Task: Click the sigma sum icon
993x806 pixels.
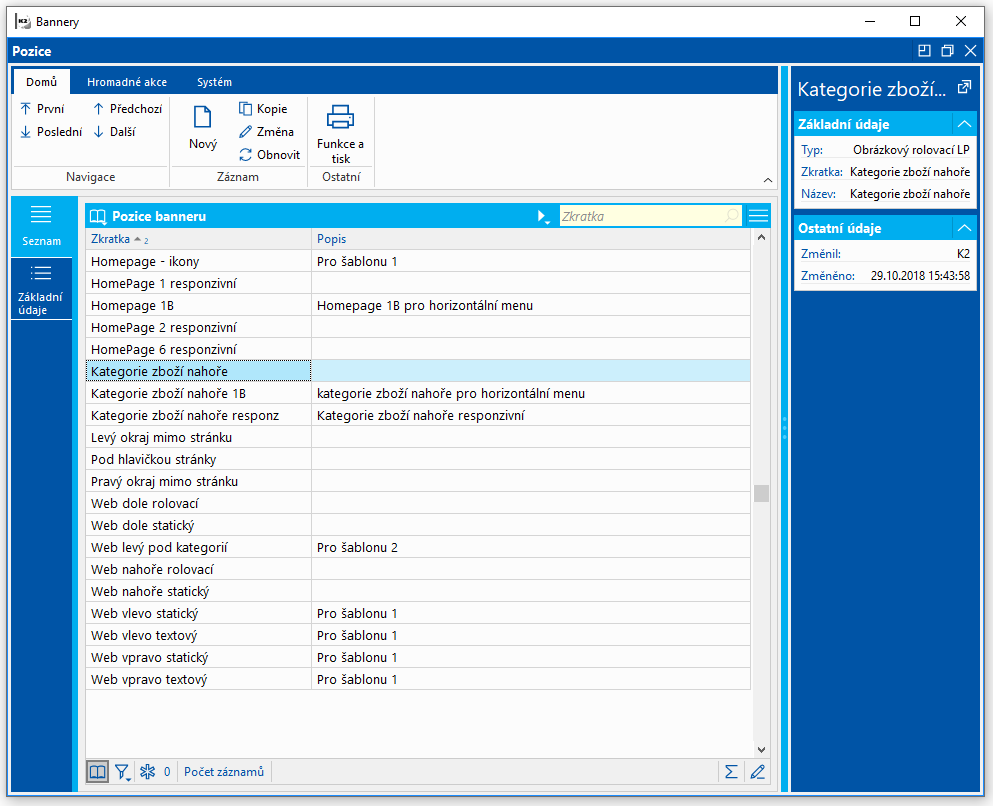Action: click(x=731, y=771)
